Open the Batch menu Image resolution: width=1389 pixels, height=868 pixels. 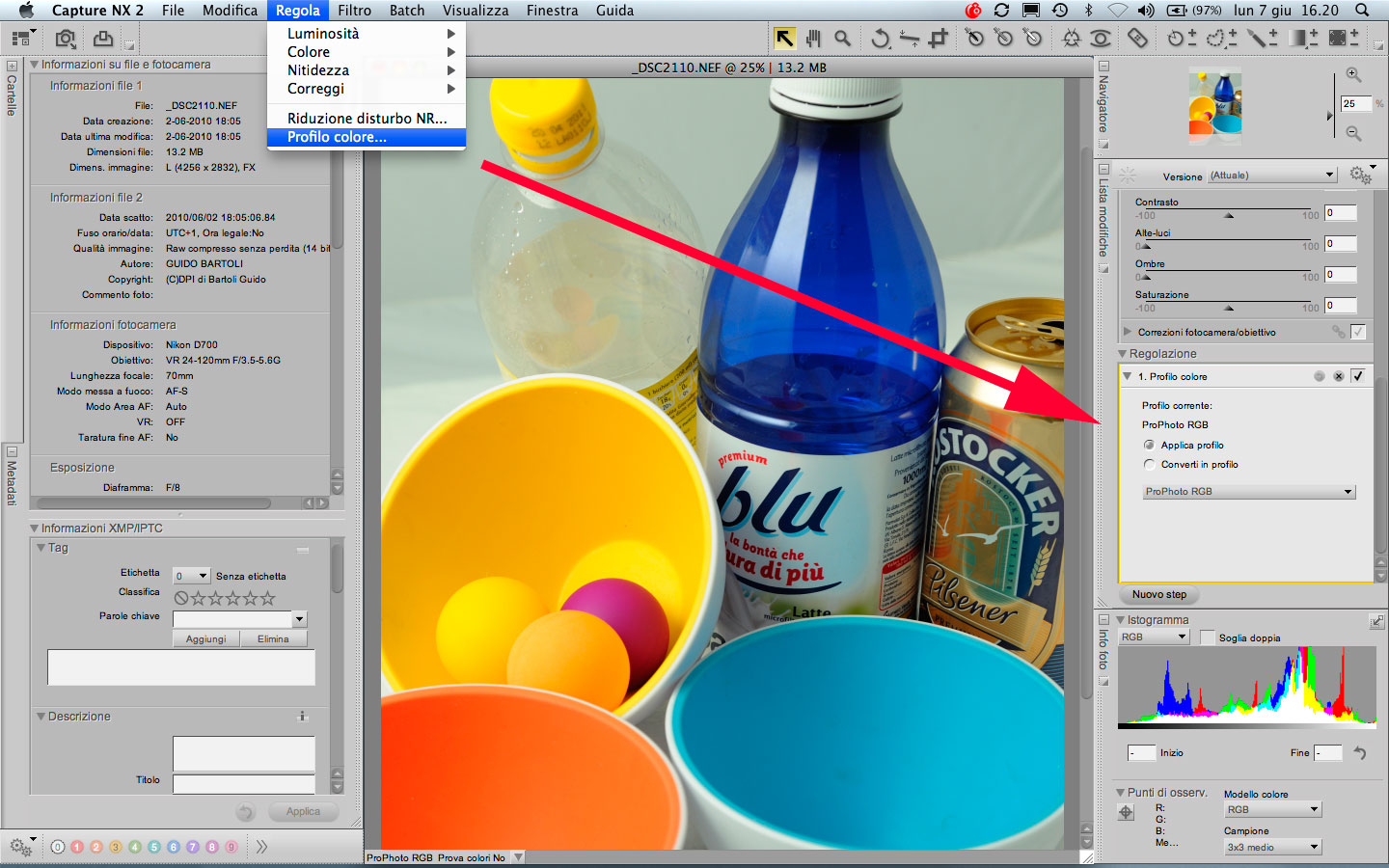[407, 11]
